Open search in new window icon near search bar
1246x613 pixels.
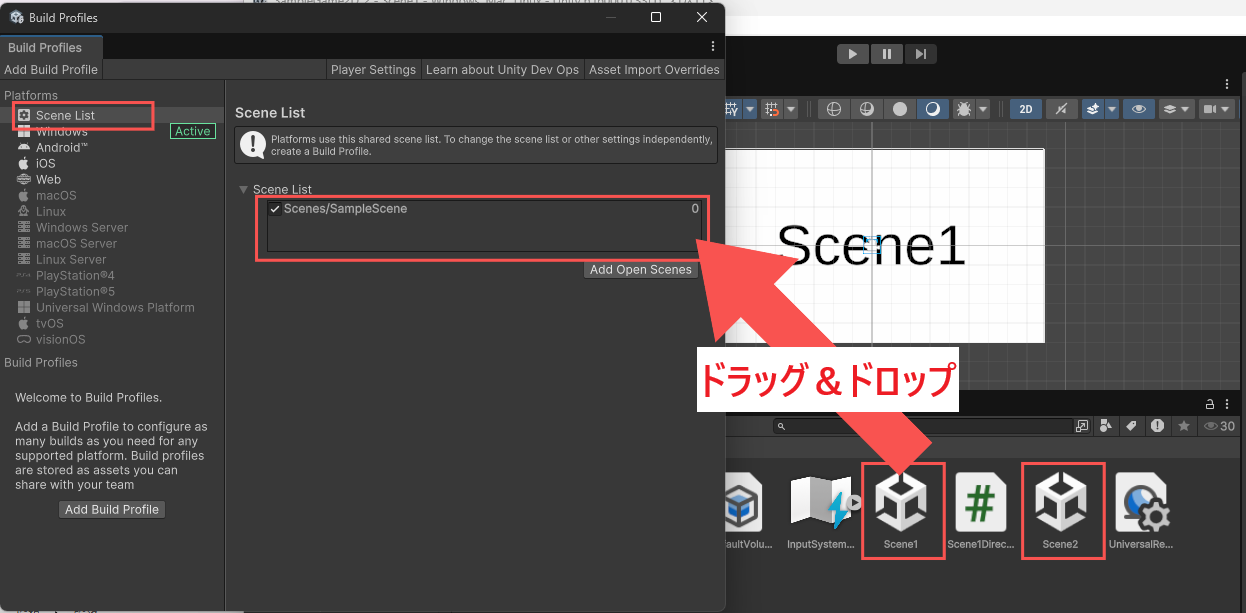pyautogui.click(x=1082, y=426)
